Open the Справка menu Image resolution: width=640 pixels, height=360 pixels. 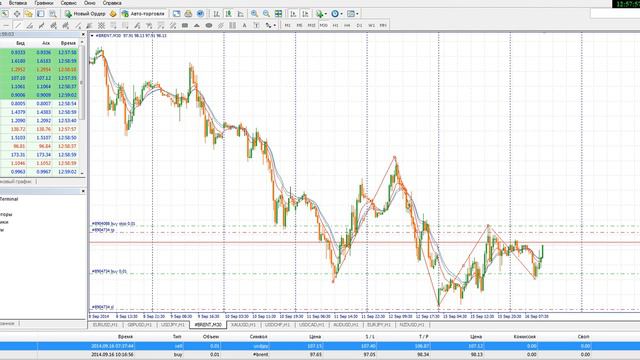point(112,3)
